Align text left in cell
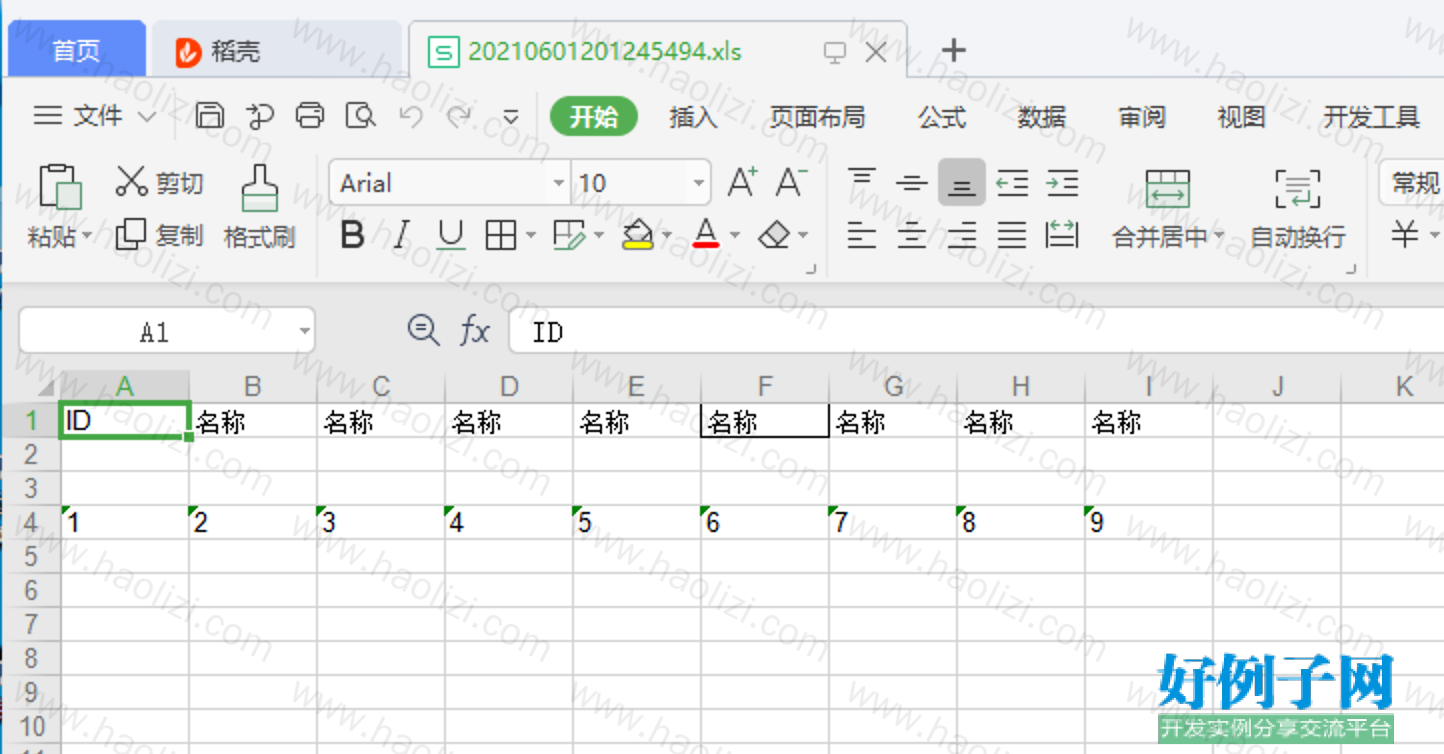Image resolution: width=1444 pixels, height=754 pixels. 862,236
